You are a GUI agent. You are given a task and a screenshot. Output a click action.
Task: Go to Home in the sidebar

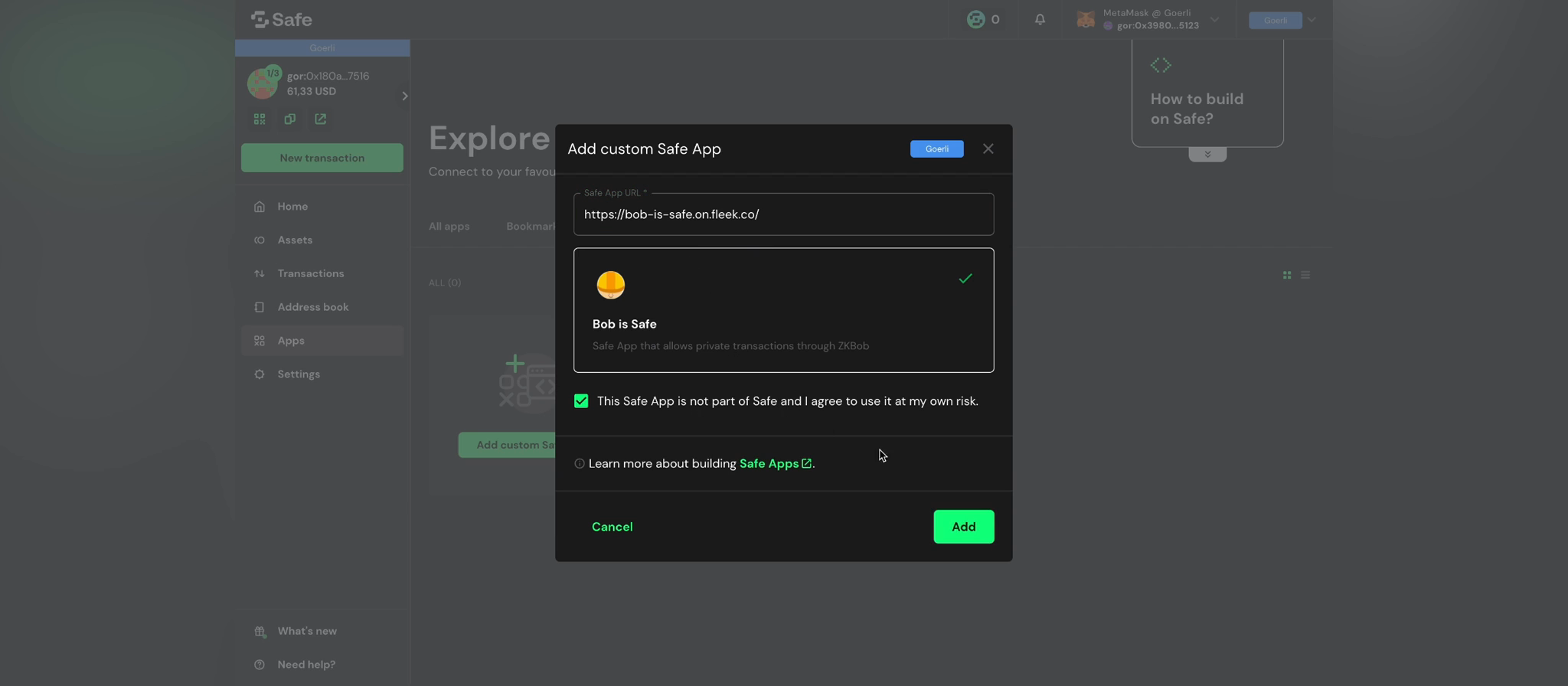tap(322, 207)
